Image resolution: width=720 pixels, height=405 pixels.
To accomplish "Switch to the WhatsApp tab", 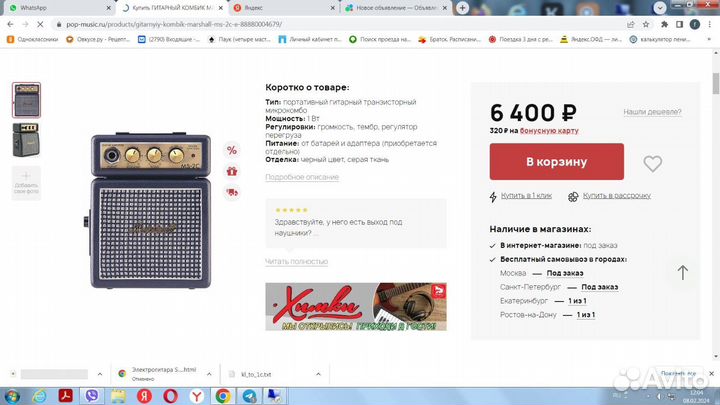I will (58, 8).
